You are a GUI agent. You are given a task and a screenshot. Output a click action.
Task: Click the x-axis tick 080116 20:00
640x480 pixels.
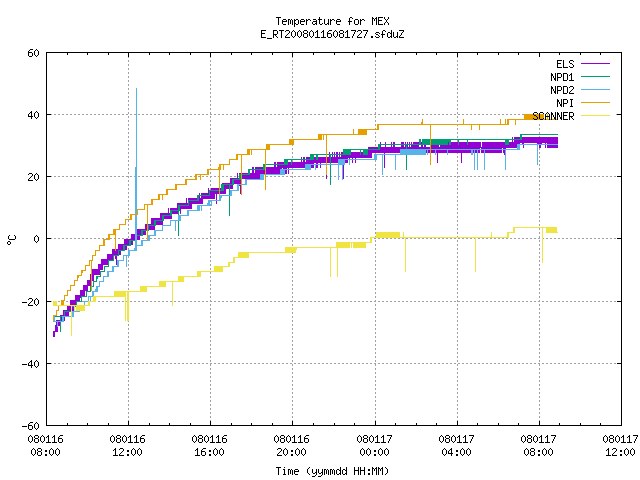(x=292, y=446)
